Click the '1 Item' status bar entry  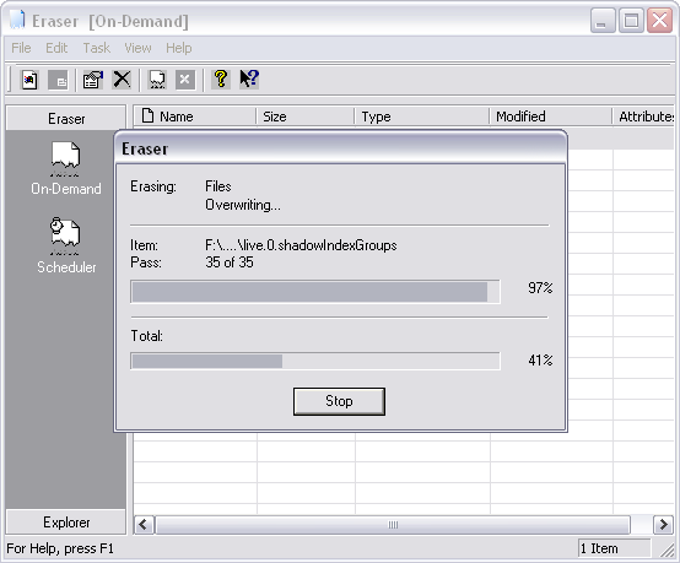(614, 549)
